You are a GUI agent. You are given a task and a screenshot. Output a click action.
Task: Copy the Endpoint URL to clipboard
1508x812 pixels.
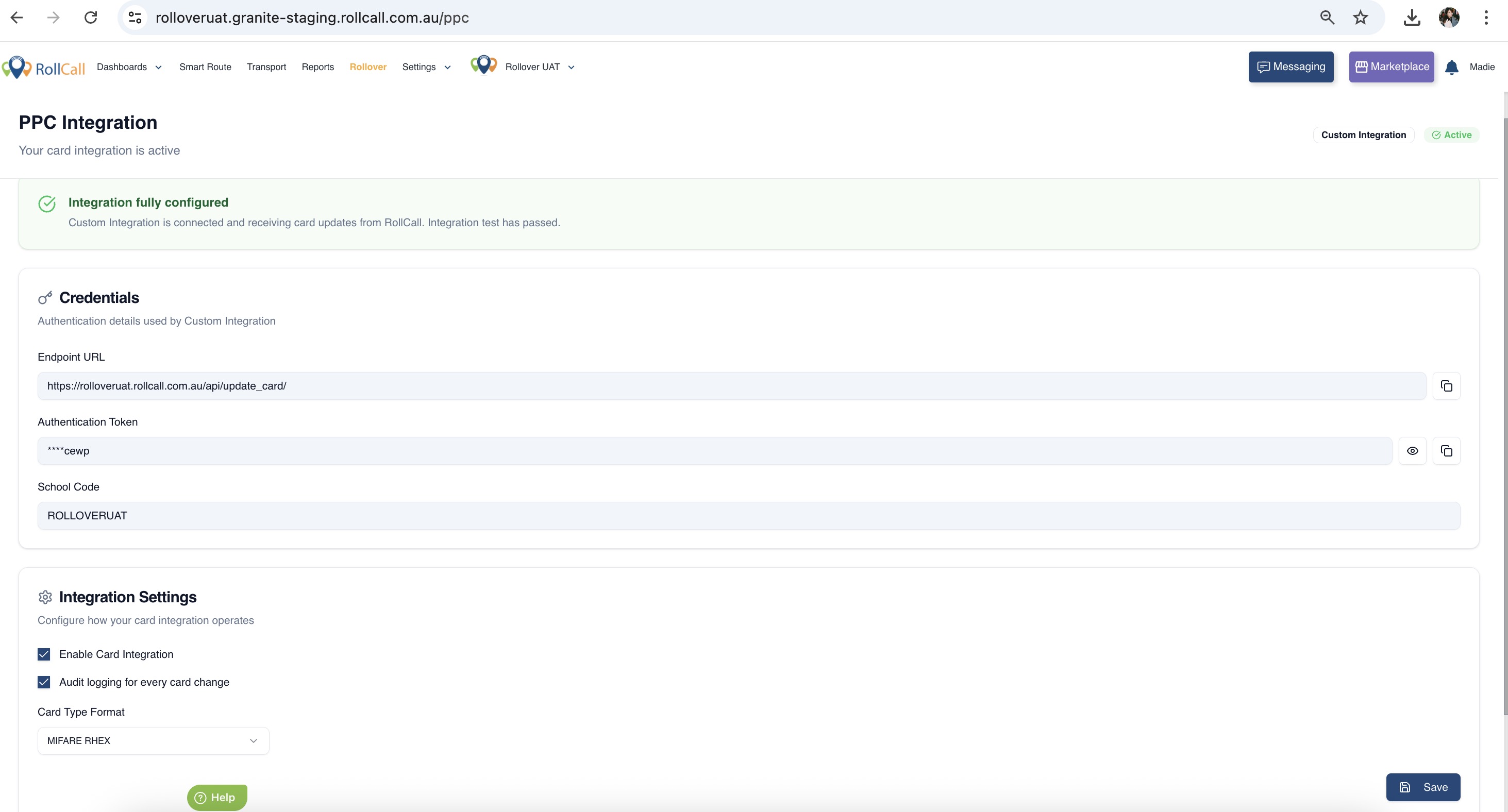pyautogui.click(x=1446, y=386)
